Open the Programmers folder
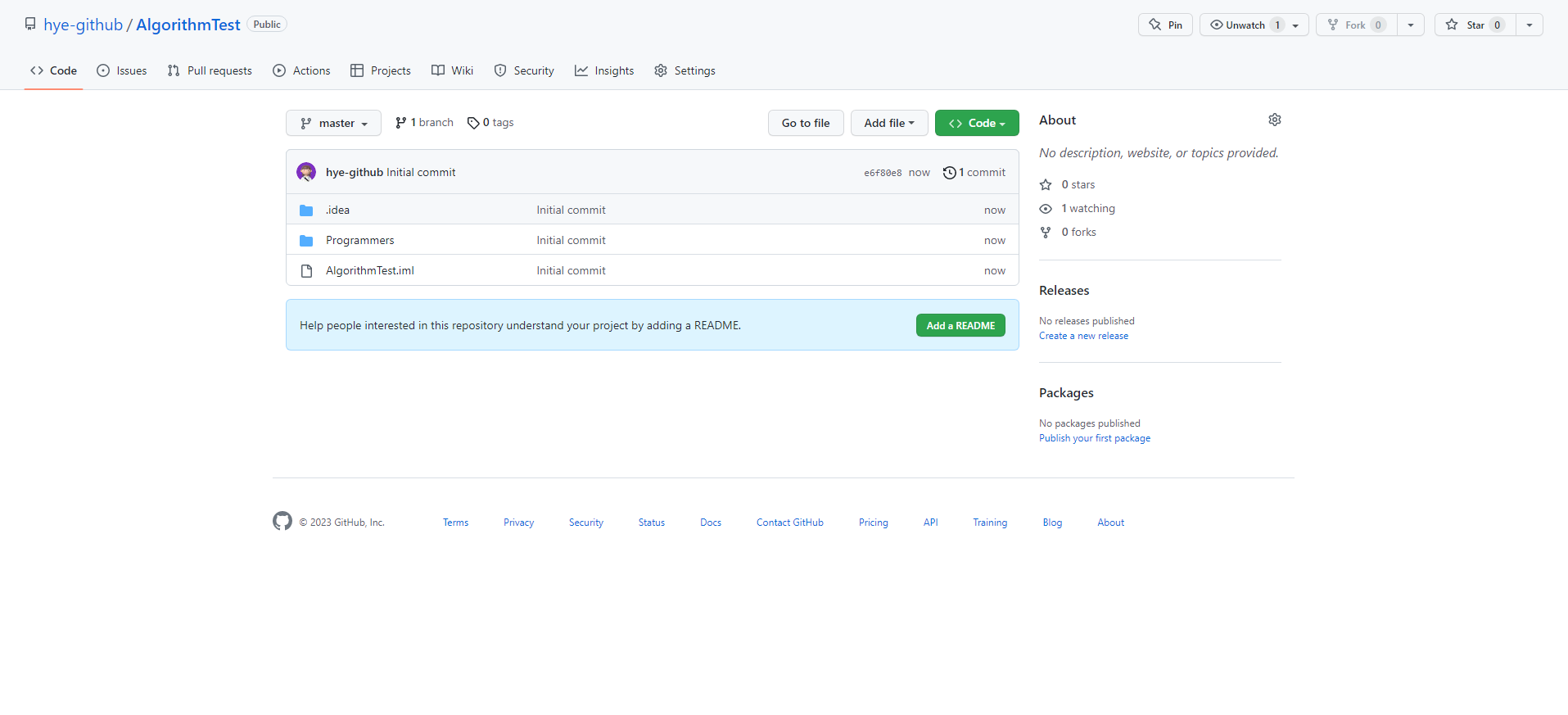Screen dimensions: 1568x715 tap(360, 240)
